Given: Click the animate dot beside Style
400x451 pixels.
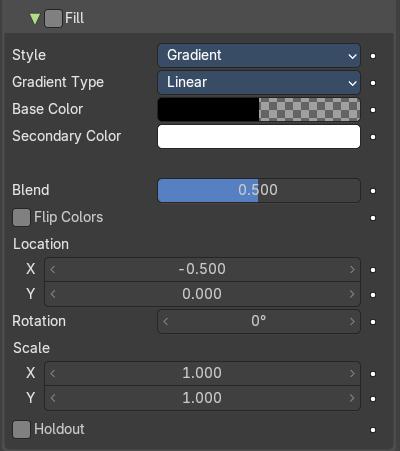Looking at the screenshot, I should (373, 56).
